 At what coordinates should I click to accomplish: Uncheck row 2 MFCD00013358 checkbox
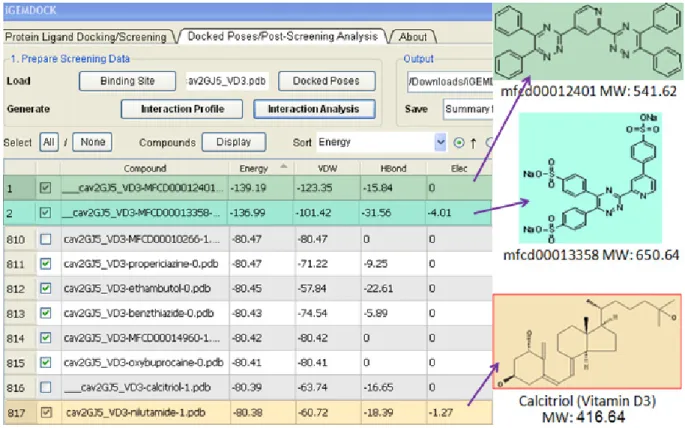click(45, 213)
